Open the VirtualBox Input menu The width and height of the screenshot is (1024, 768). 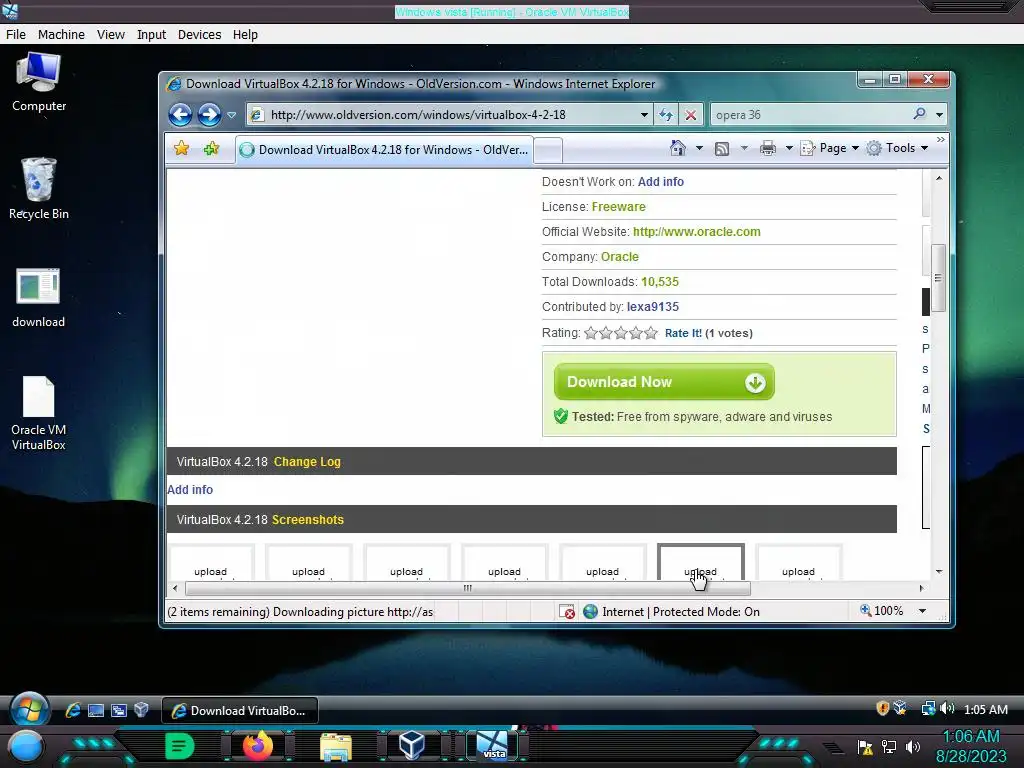pyautogui.click(x=152, y=35)
